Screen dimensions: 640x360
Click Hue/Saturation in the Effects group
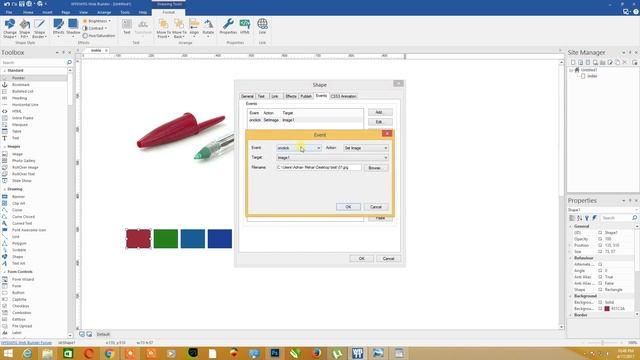pos(99,36)
